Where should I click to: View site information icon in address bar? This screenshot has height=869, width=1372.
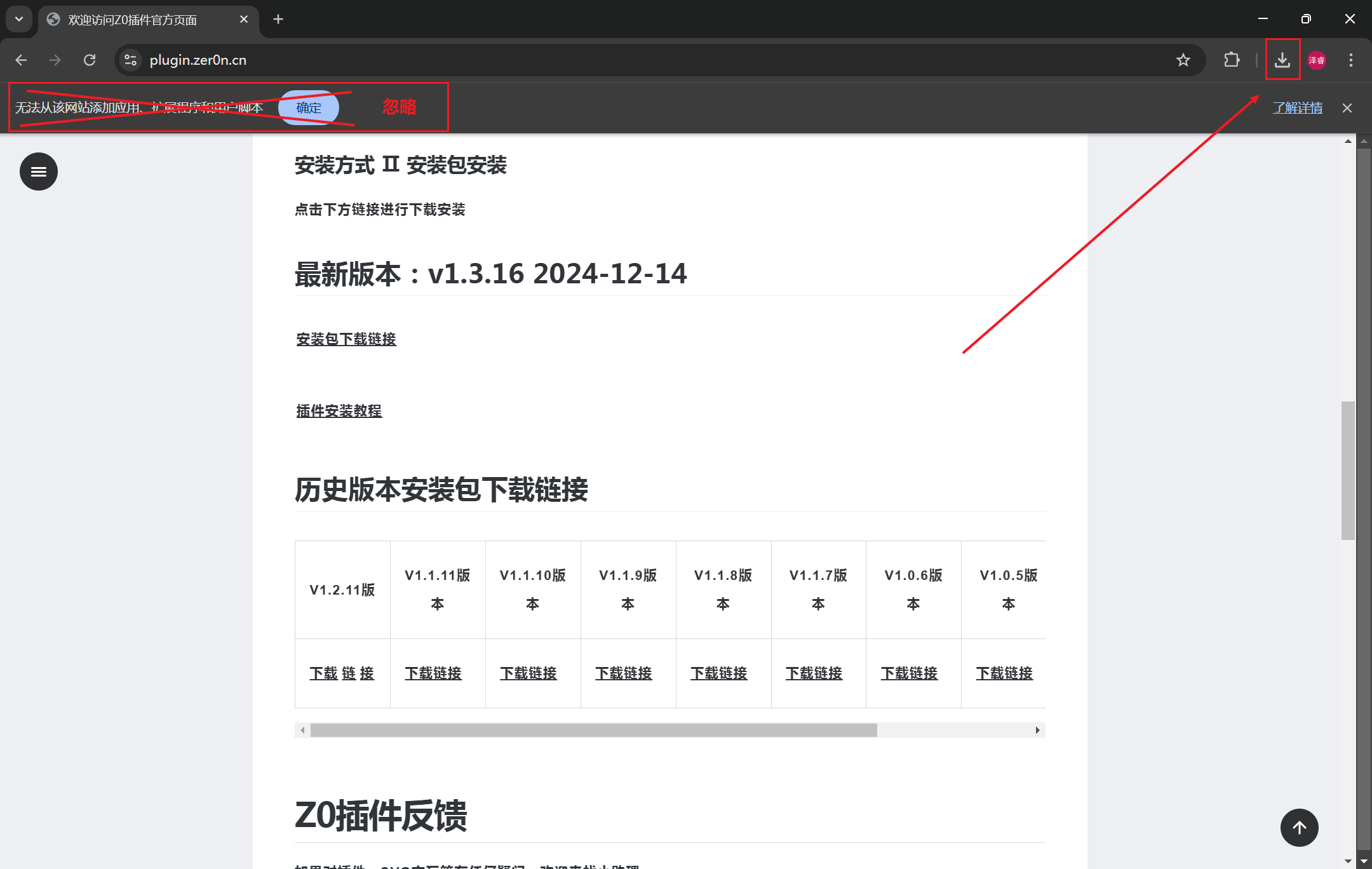(x=131, y=60)
